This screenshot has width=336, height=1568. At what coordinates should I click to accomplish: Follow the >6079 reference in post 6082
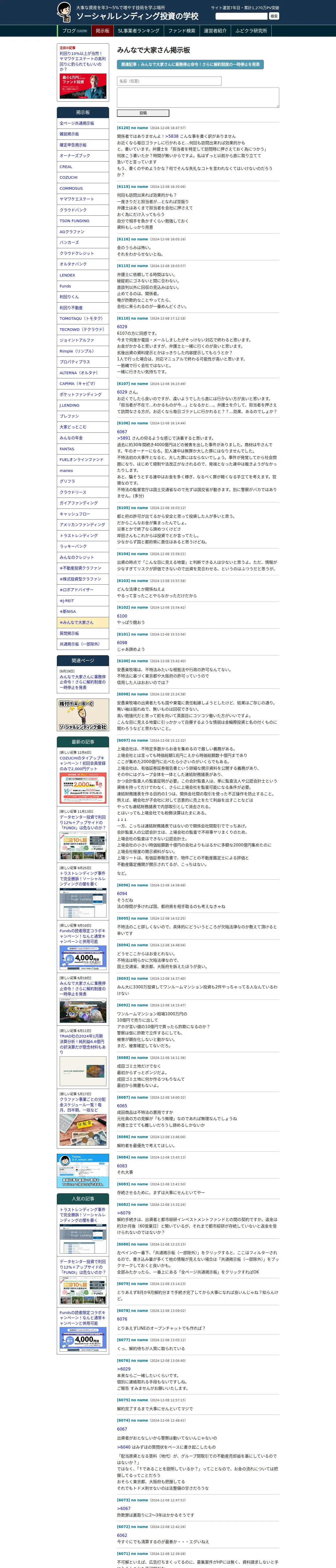pyautogui.click(x=124, y=1213)
